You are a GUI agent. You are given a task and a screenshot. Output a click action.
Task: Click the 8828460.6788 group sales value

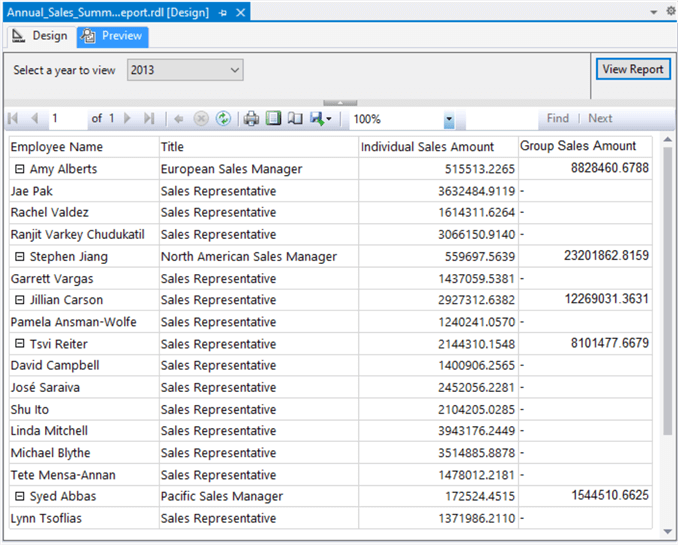point(610,168)
